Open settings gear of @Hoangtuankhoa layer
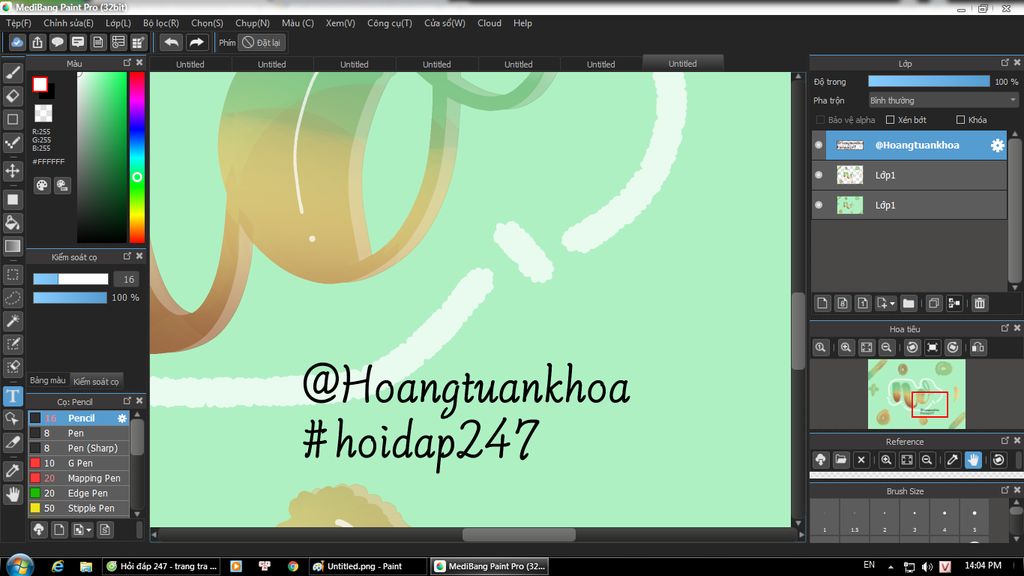The width and height of the screenshot is (1024, 576). [x=997, y=145]
